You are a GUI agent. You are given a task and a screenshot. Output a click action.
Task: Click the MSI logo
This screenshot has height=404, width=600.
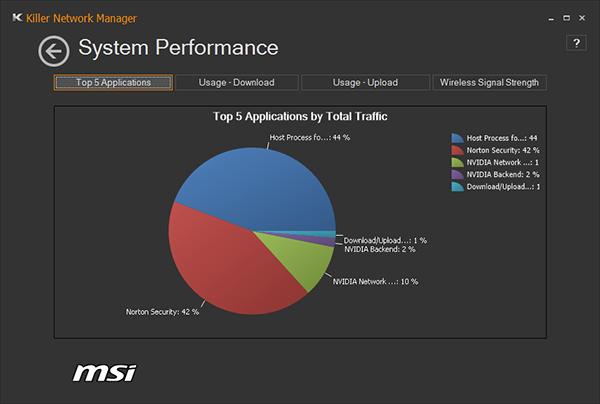(104, 373)
